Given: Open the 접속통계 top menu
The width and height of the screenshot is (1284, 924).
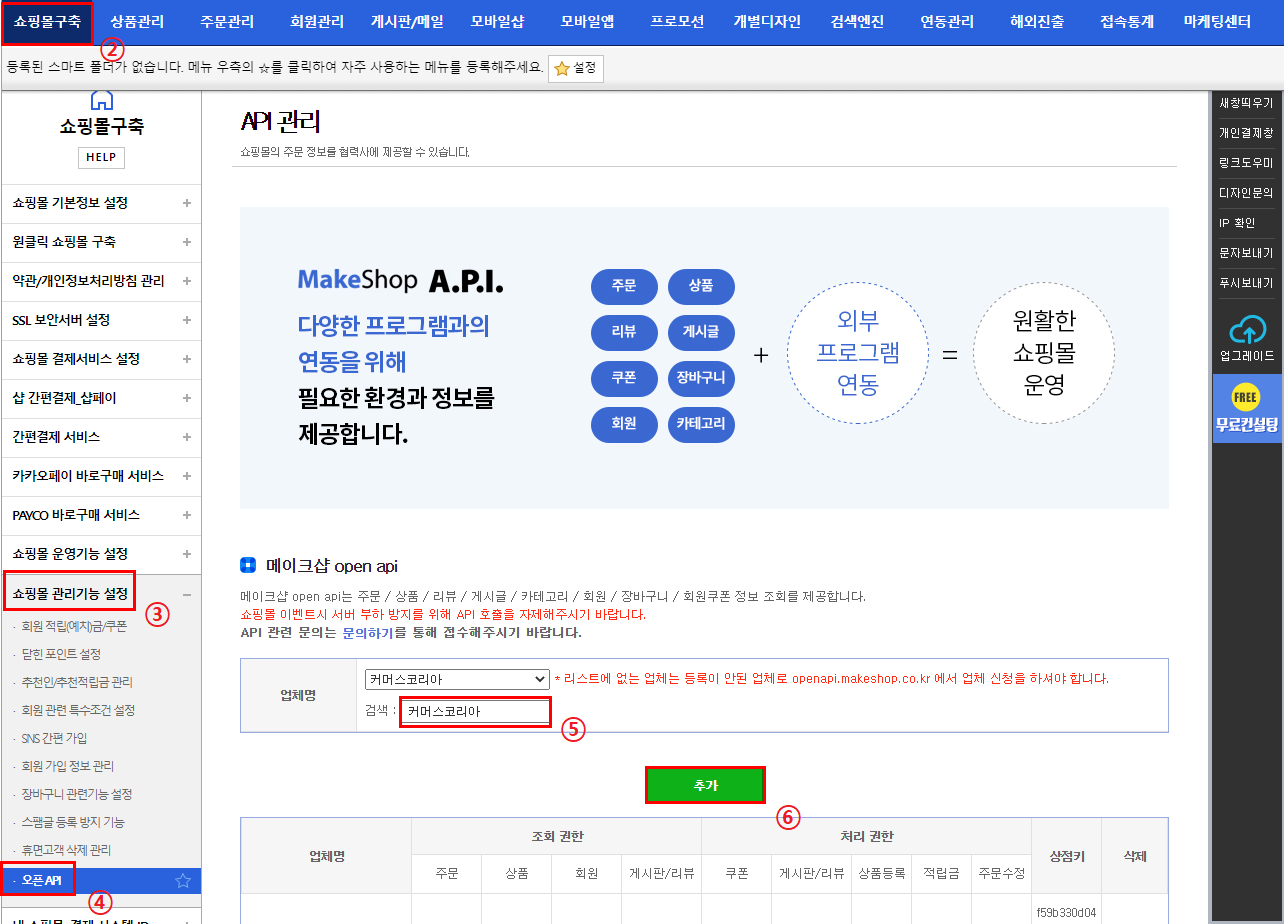Looking at the screenshot, I should 1127,22.
